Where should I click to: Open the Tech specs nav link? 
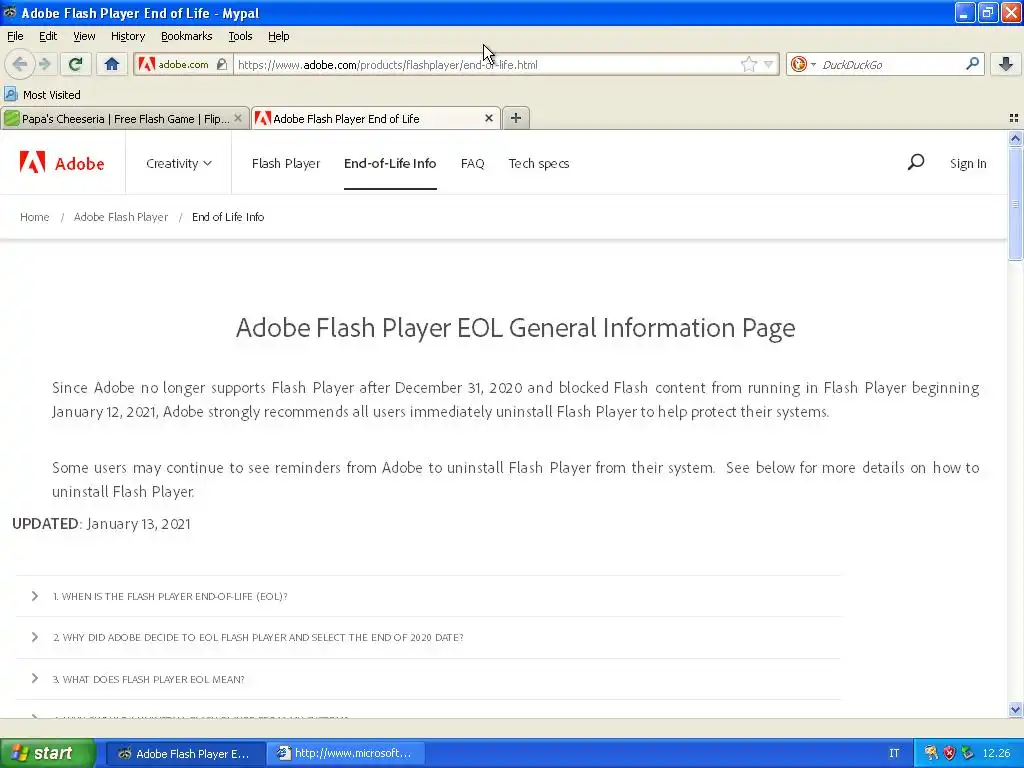(x=539, y=163)
